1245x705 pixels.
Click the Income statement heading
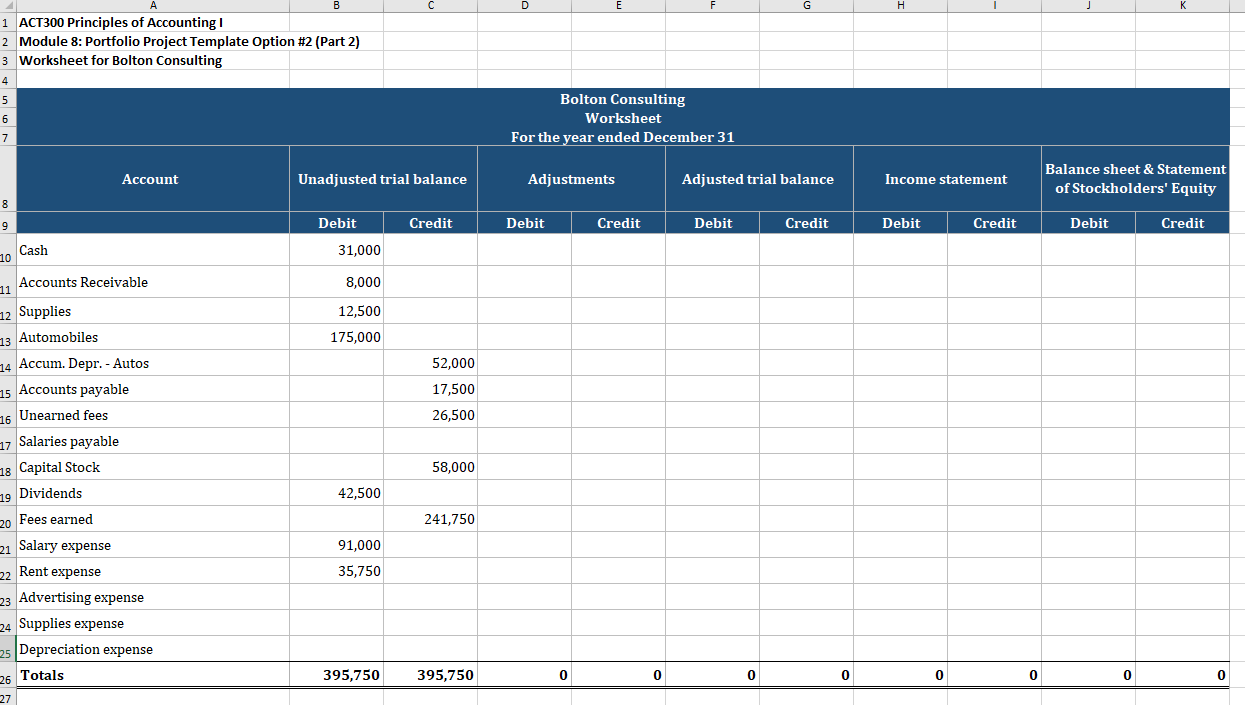tap(946, 179)
